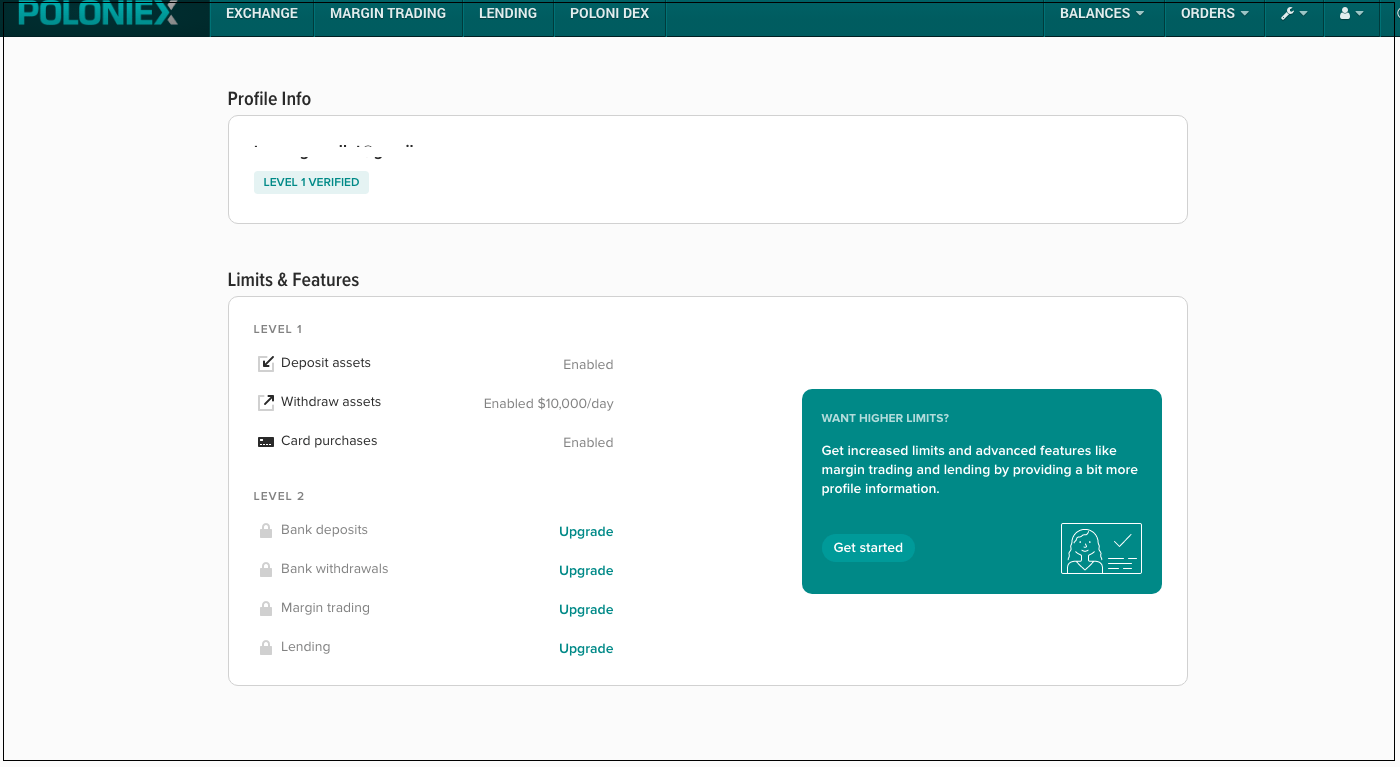This screenshot has height=767, width=1400.
Task: Click Enabled $10,000/day text
Action: tap(549, 404)
